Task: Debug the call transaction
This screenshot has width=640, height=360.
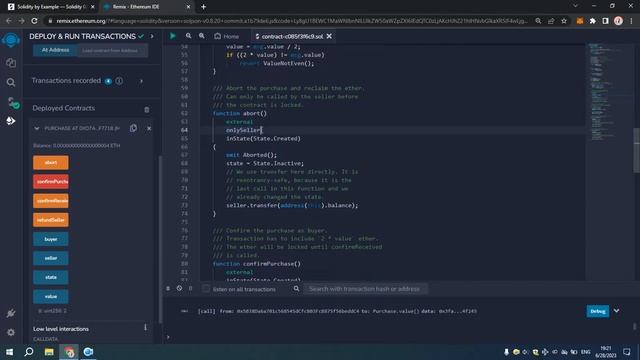Action: pyautogui.click(x=598, y=311)
